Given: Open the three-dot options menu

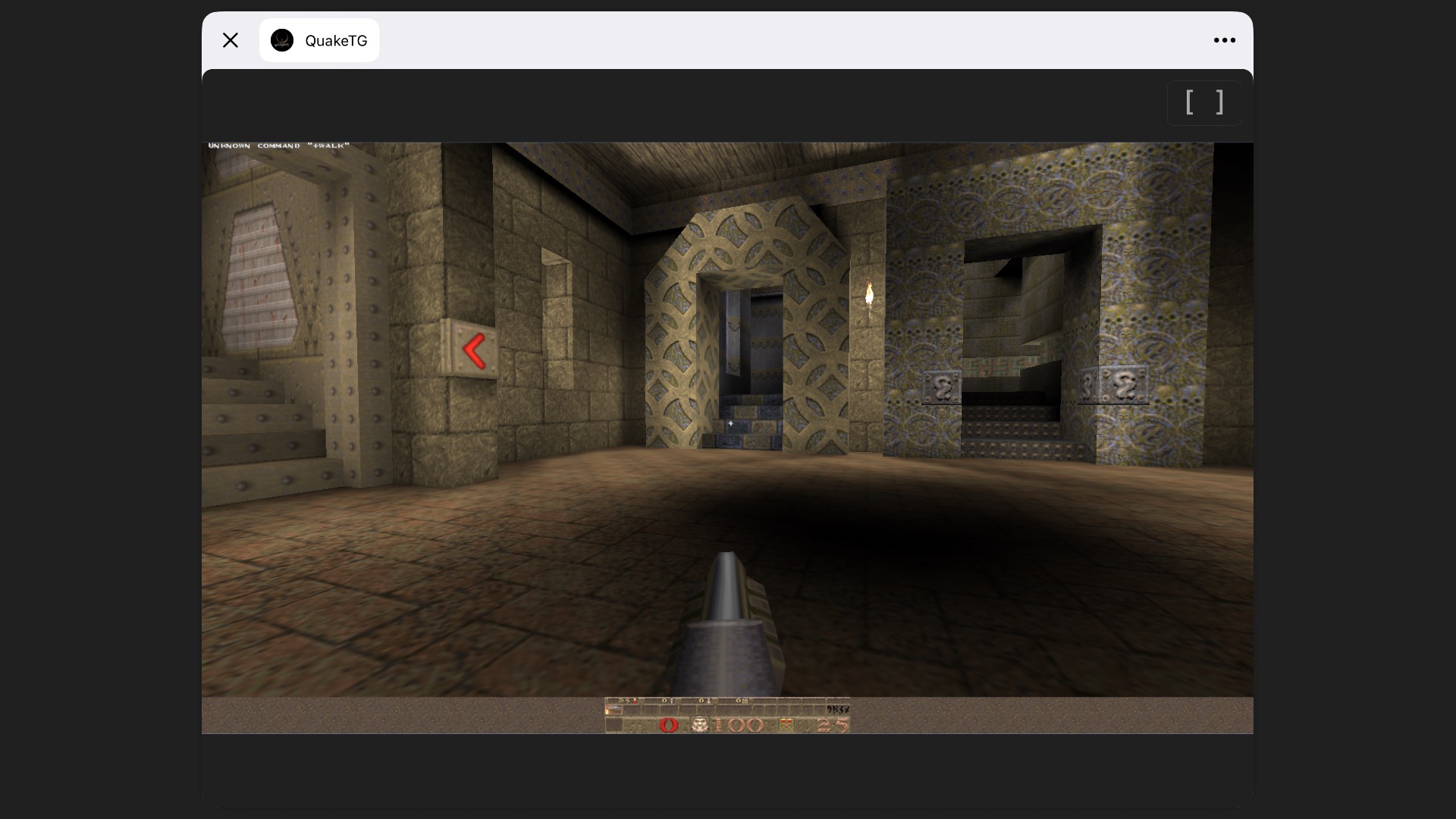Looking at the screenshot, I should pos(1223,40).
